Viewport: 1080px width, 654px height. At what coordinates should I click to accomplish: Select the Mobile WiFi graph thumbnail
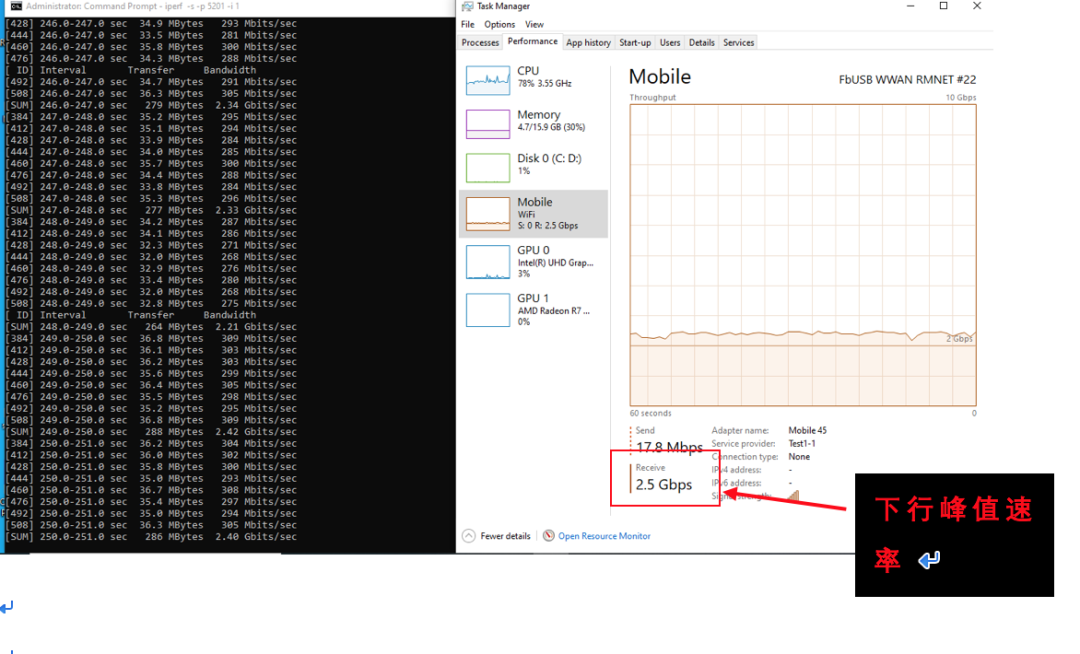tap(488, 213)
